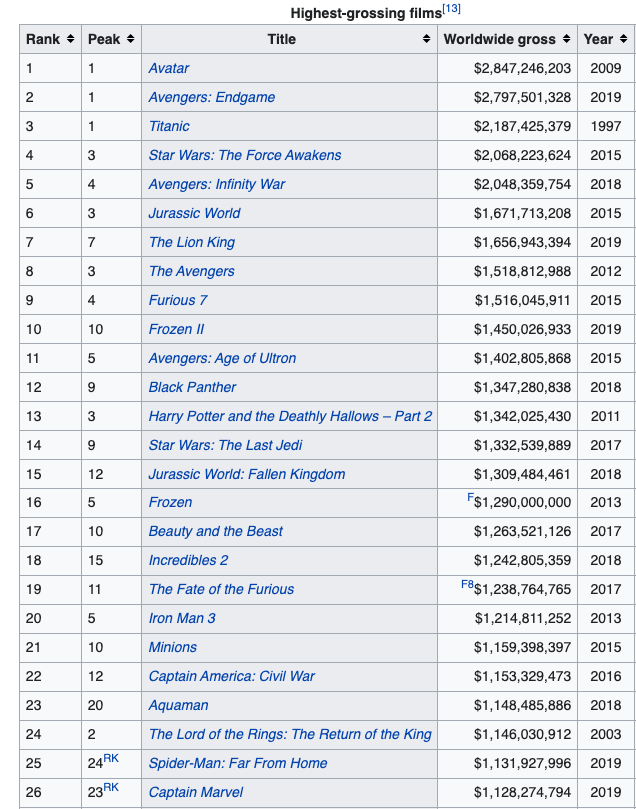Open the F footnote beside Frozen gross
Viewport: 636px width, 809px height.
pyautogui.click(x=470, y=497)
